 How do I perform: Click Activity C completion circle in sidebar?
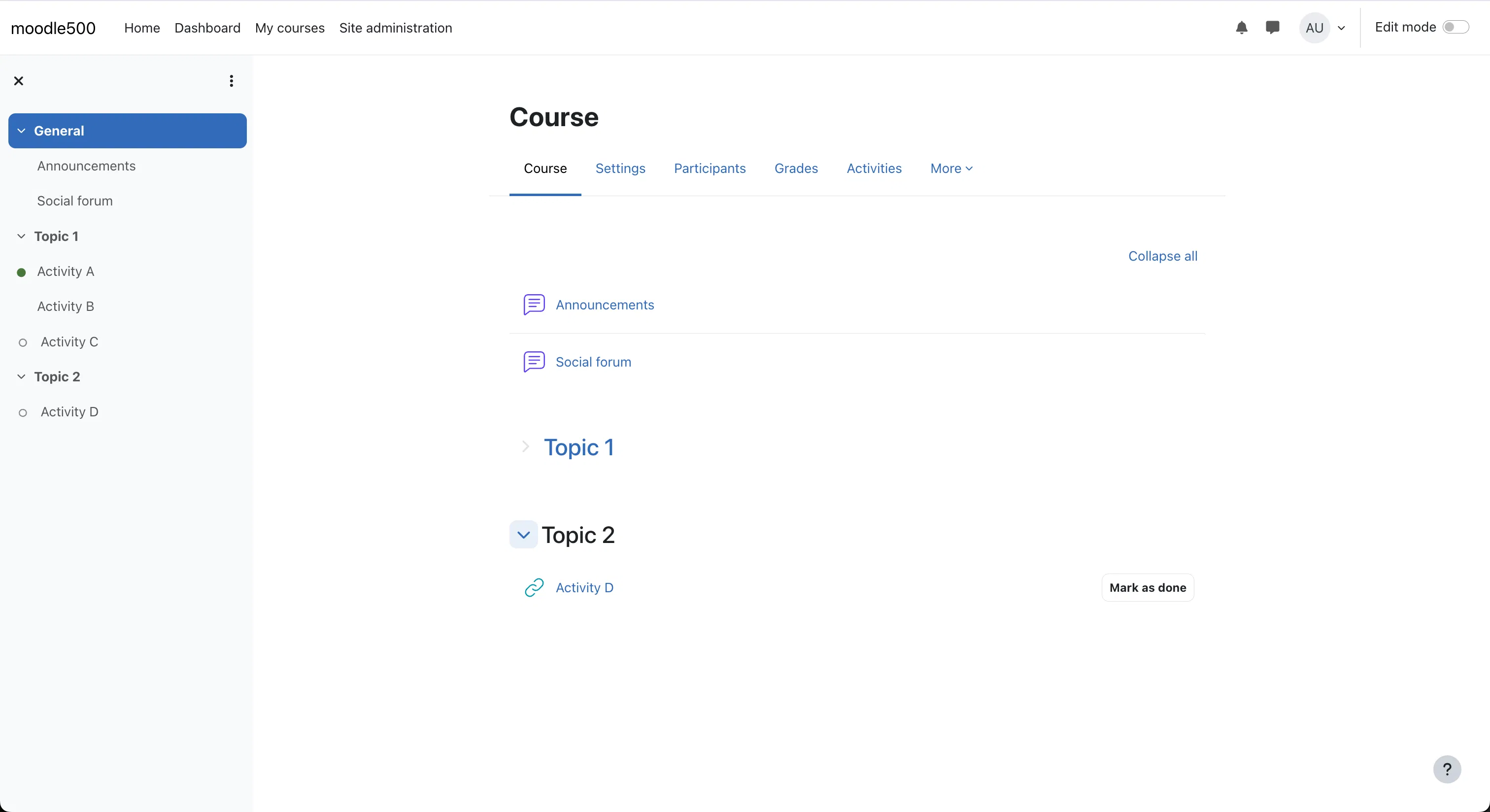pos(23,342)
